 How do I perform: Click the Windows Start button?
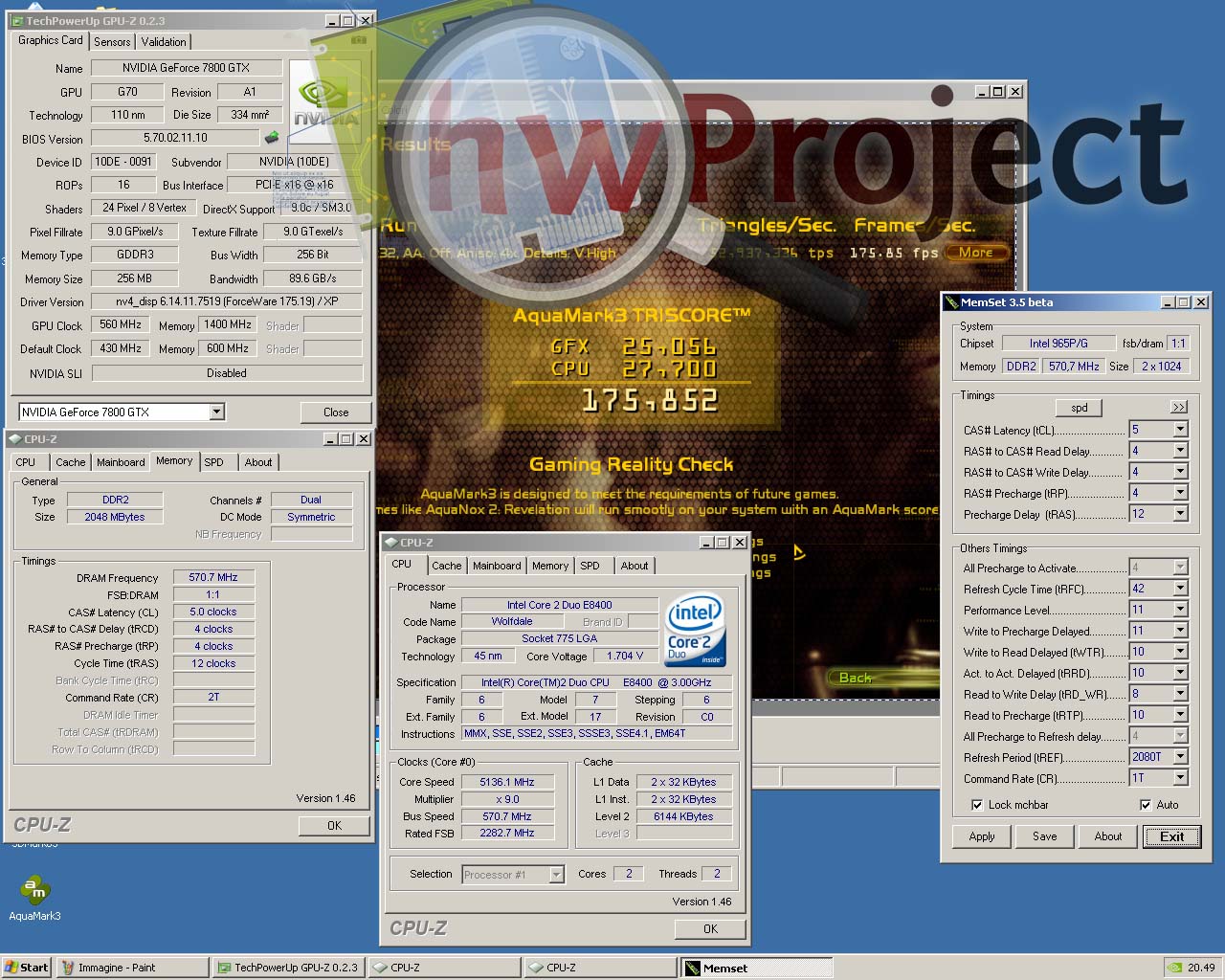[x=27, y=968]
